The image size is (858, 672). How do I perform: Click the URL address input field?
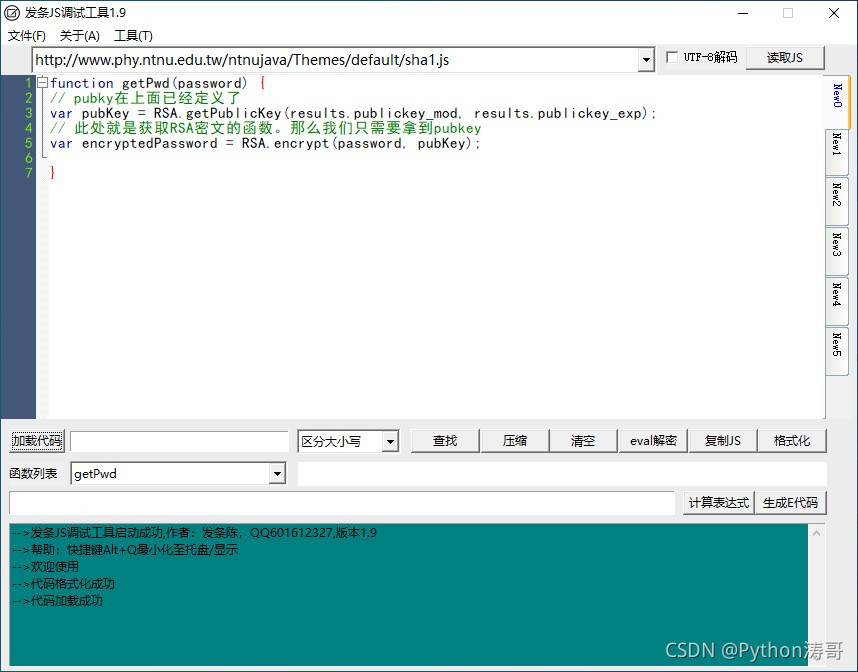(335, 60)
